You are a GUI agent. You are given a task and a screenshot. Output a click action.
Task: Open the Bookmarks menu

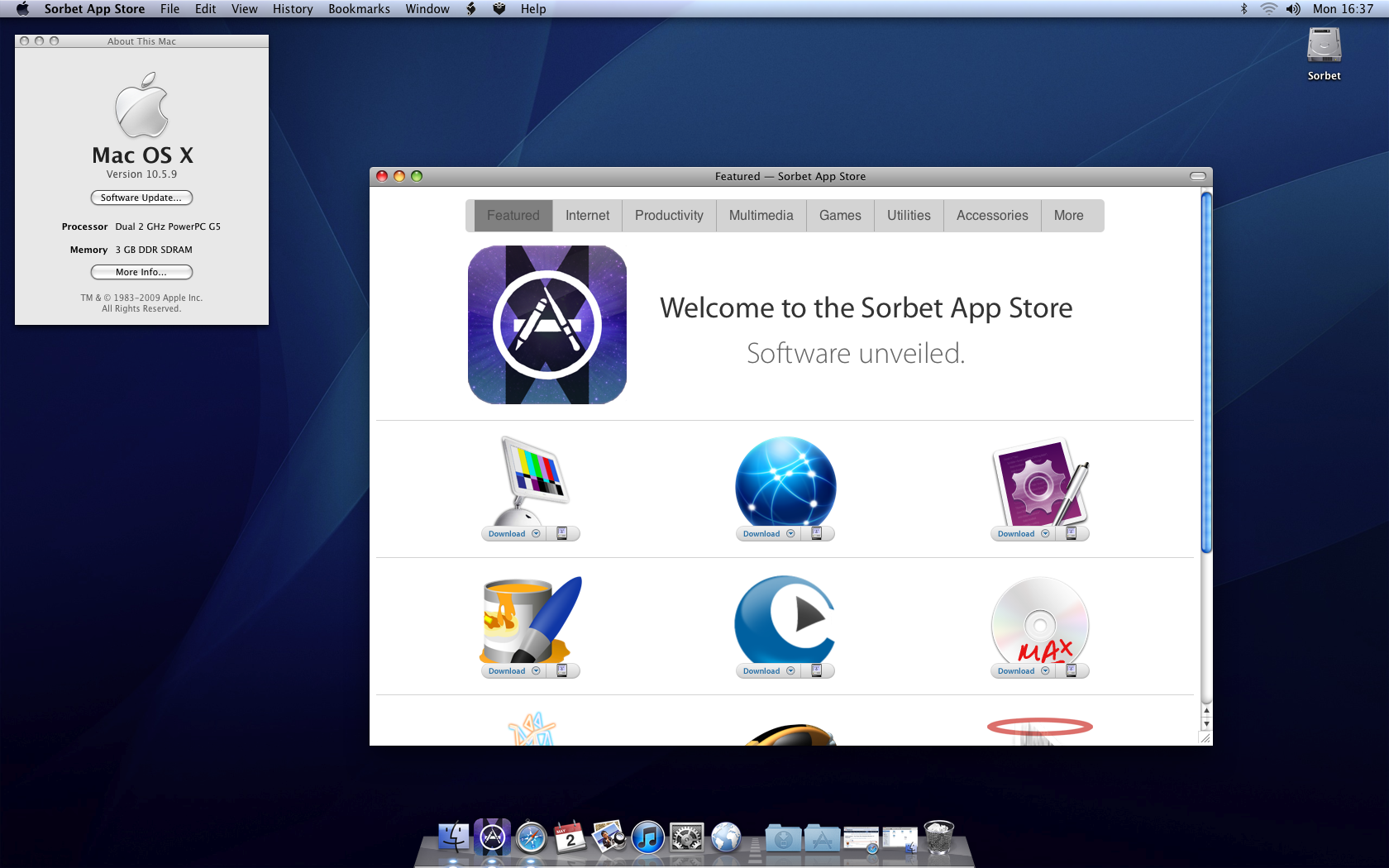coord(359,8)
